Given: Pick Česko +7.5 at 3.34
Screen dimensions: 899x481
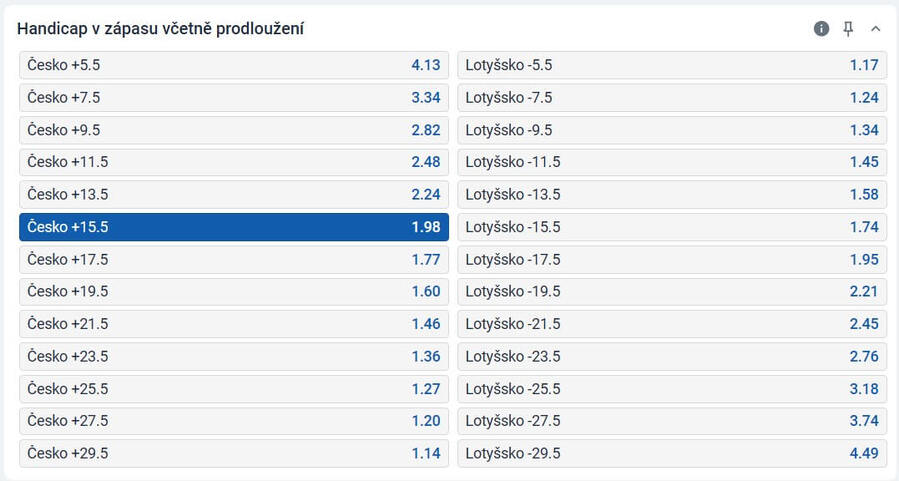Looking at the screenshot, I should coord(234,97).
